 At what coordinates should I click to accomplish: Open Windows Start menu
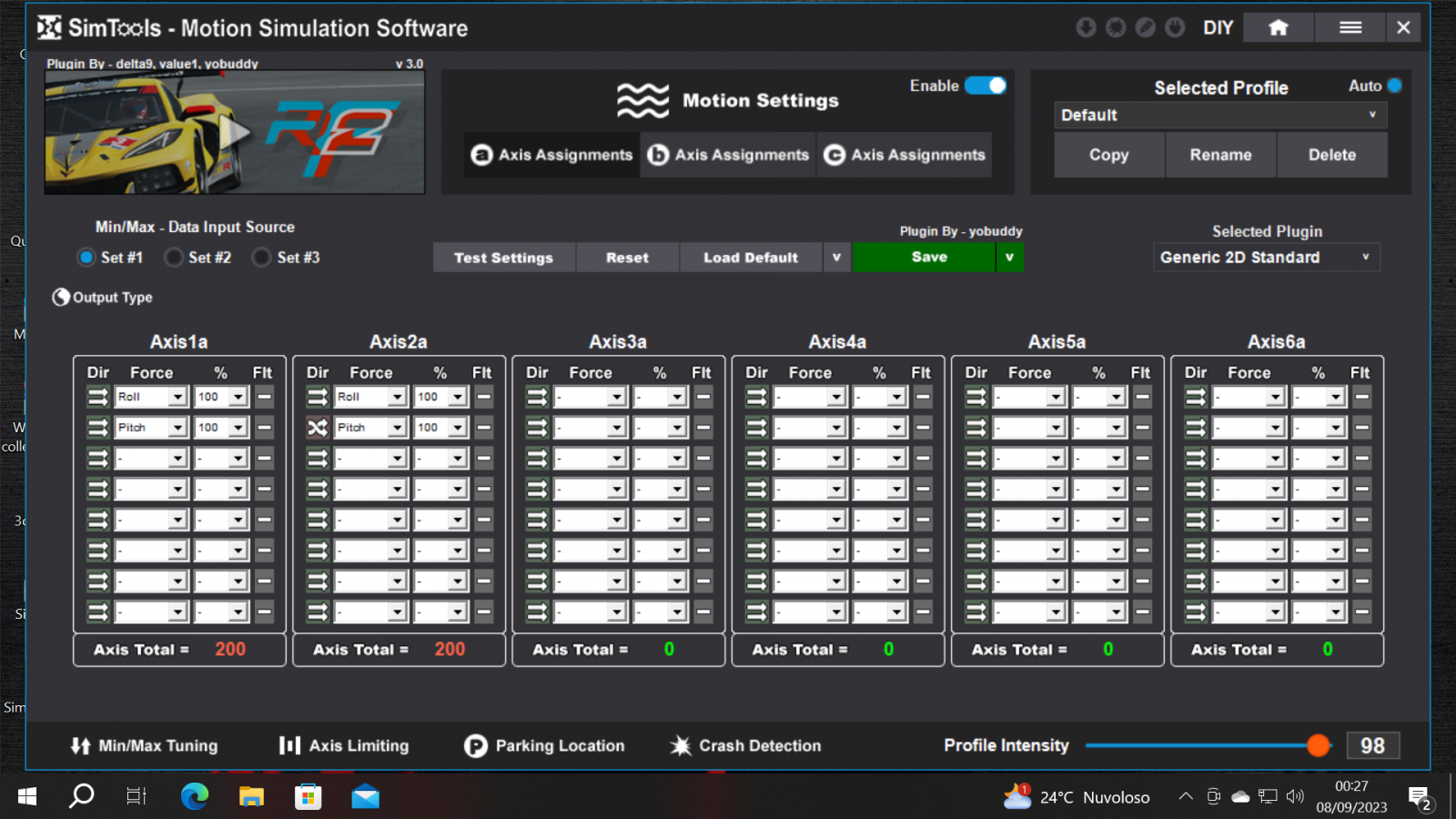[x=27, y=797]
